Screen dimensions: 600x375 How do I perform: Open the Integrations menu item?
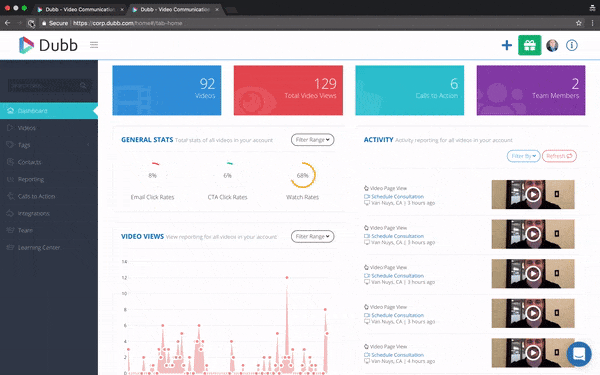coord(49,213)
